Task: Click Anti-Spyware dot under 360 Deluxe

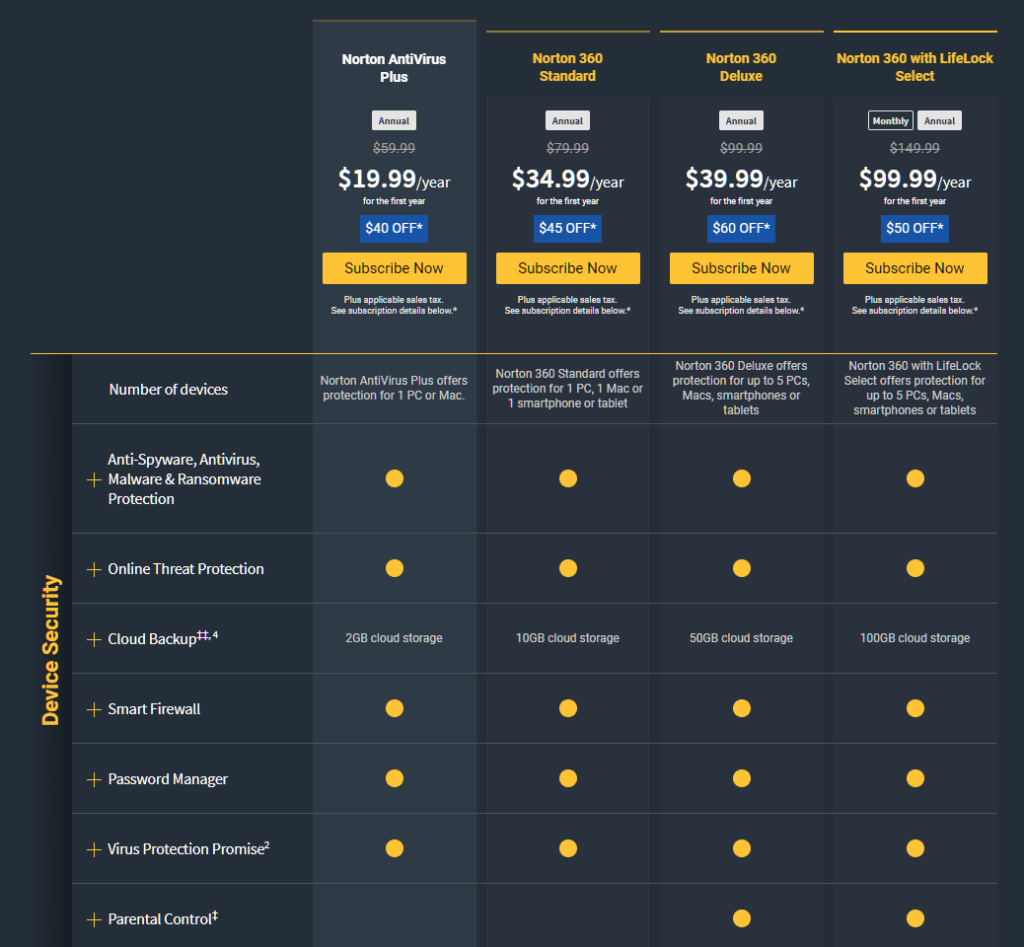Action: (742, 478)
